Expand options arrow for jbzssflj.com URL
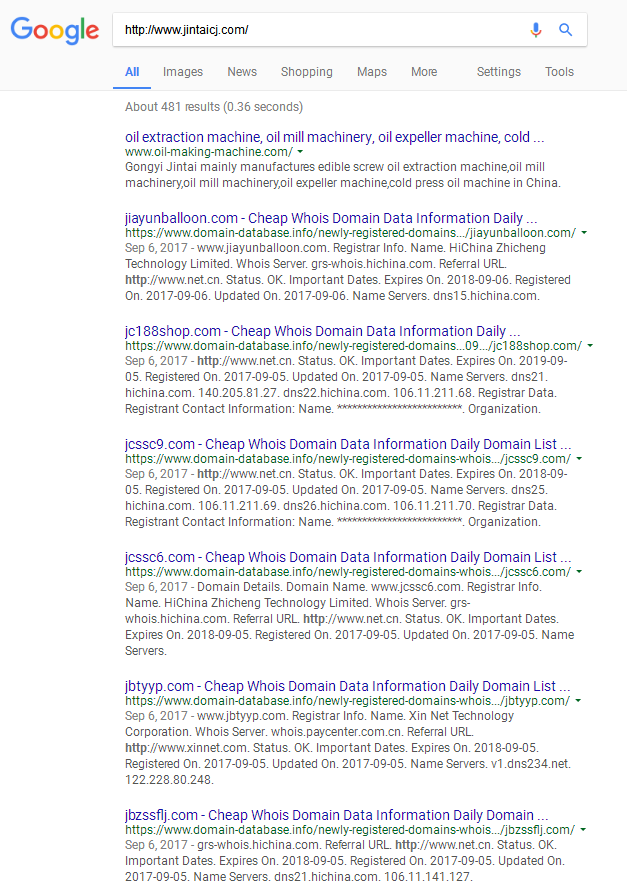627x888 pixels. coord(583,830)
